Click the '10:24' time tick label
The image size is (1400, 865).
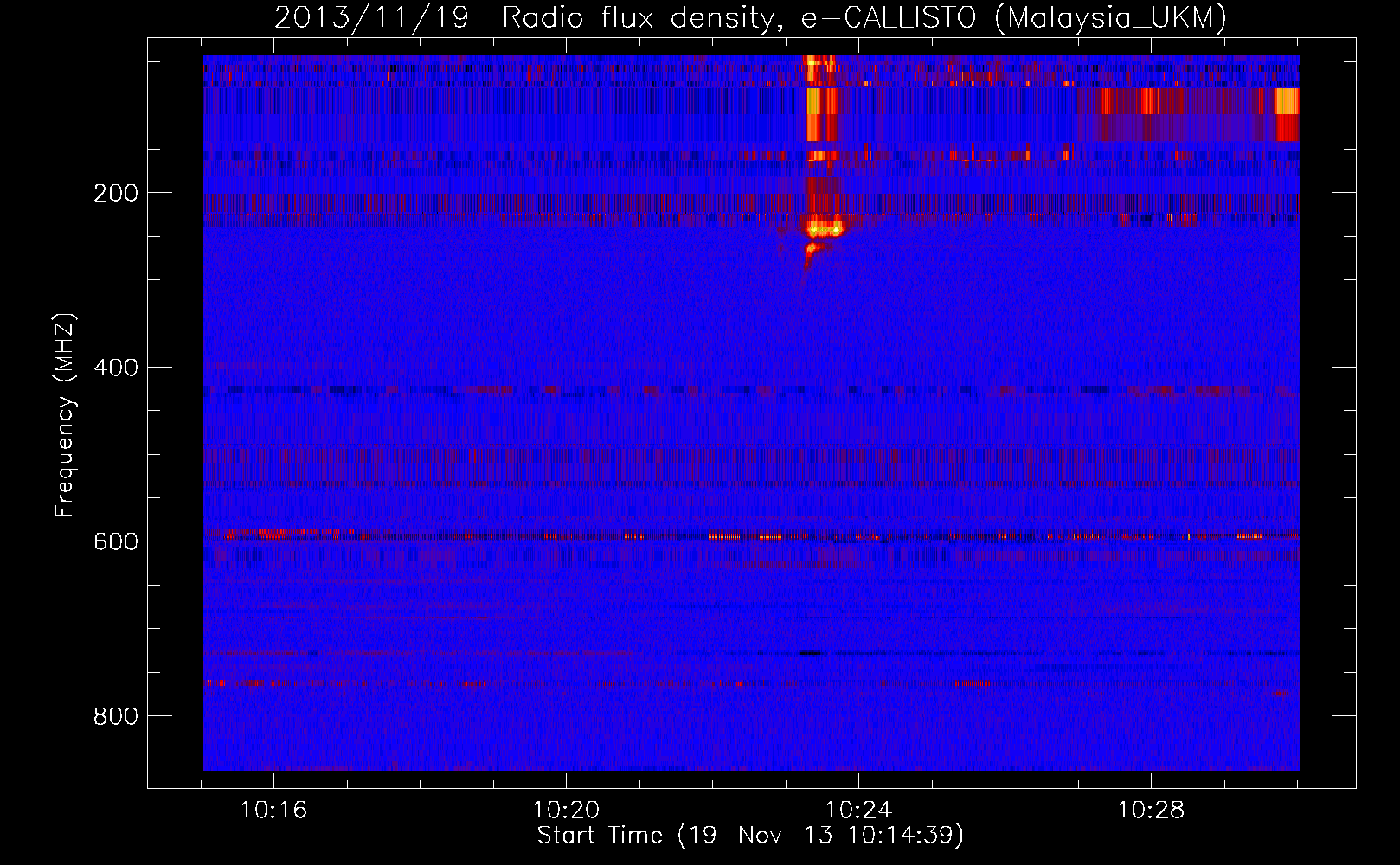[x=858, y=811]
